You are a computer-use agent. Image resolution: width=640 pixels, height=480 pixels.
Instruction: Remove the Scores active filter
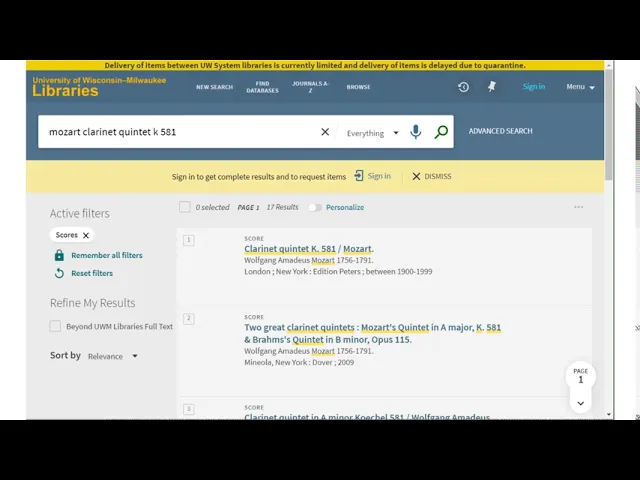point(86,235)
